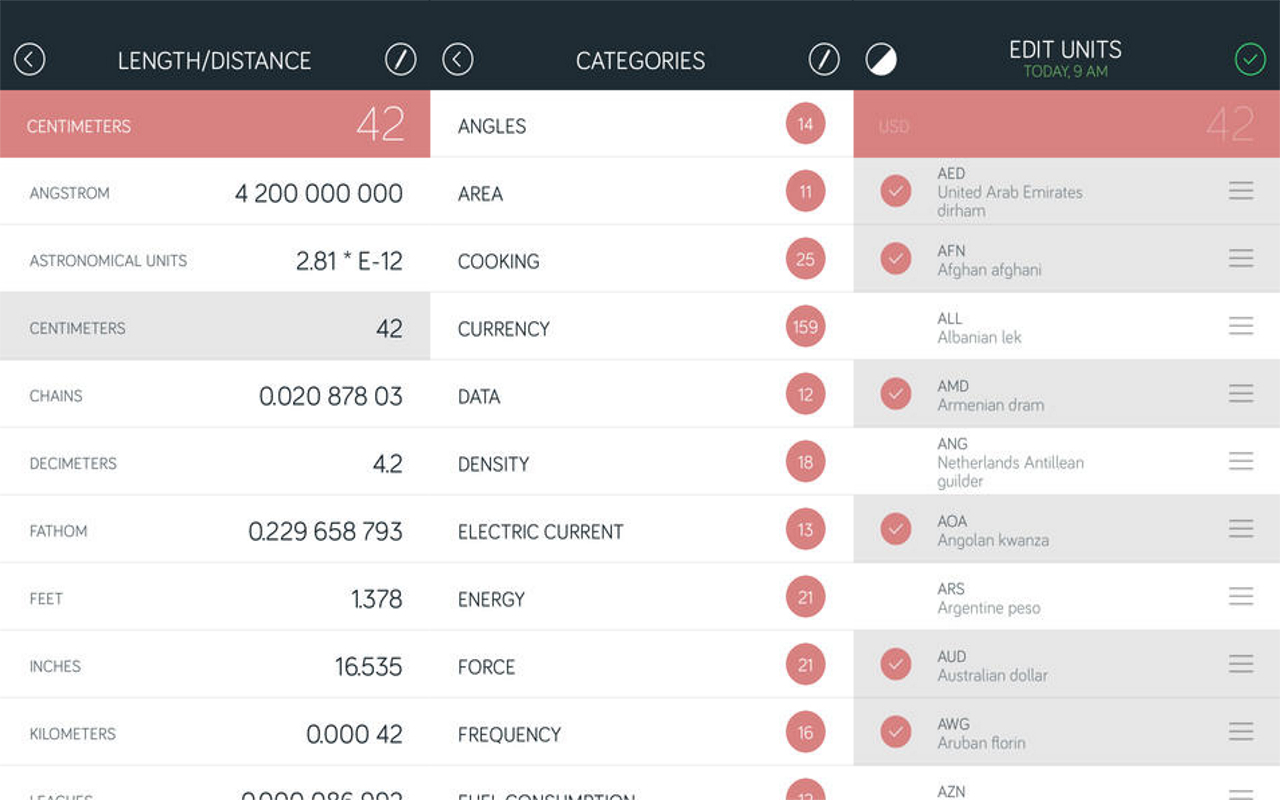Choose the Angles category row
Image resolution: width=1280 pixels, height=800 pixels.
tap(641, 125)
